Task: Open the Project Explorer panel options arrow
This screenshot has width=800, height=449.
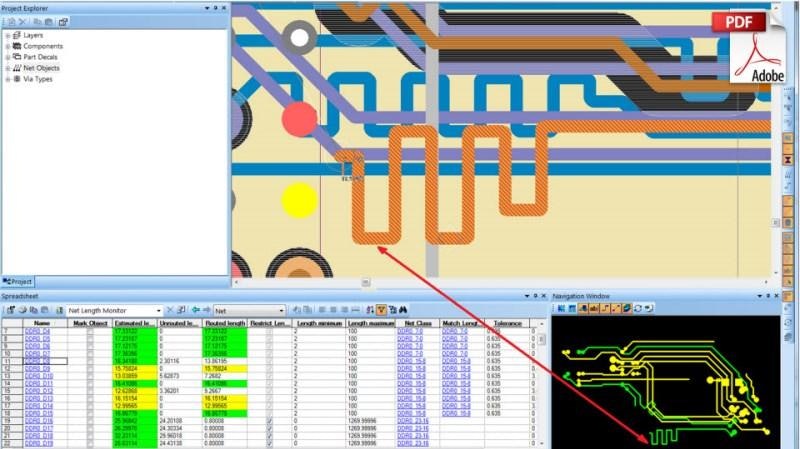Action: coord(207,8)
